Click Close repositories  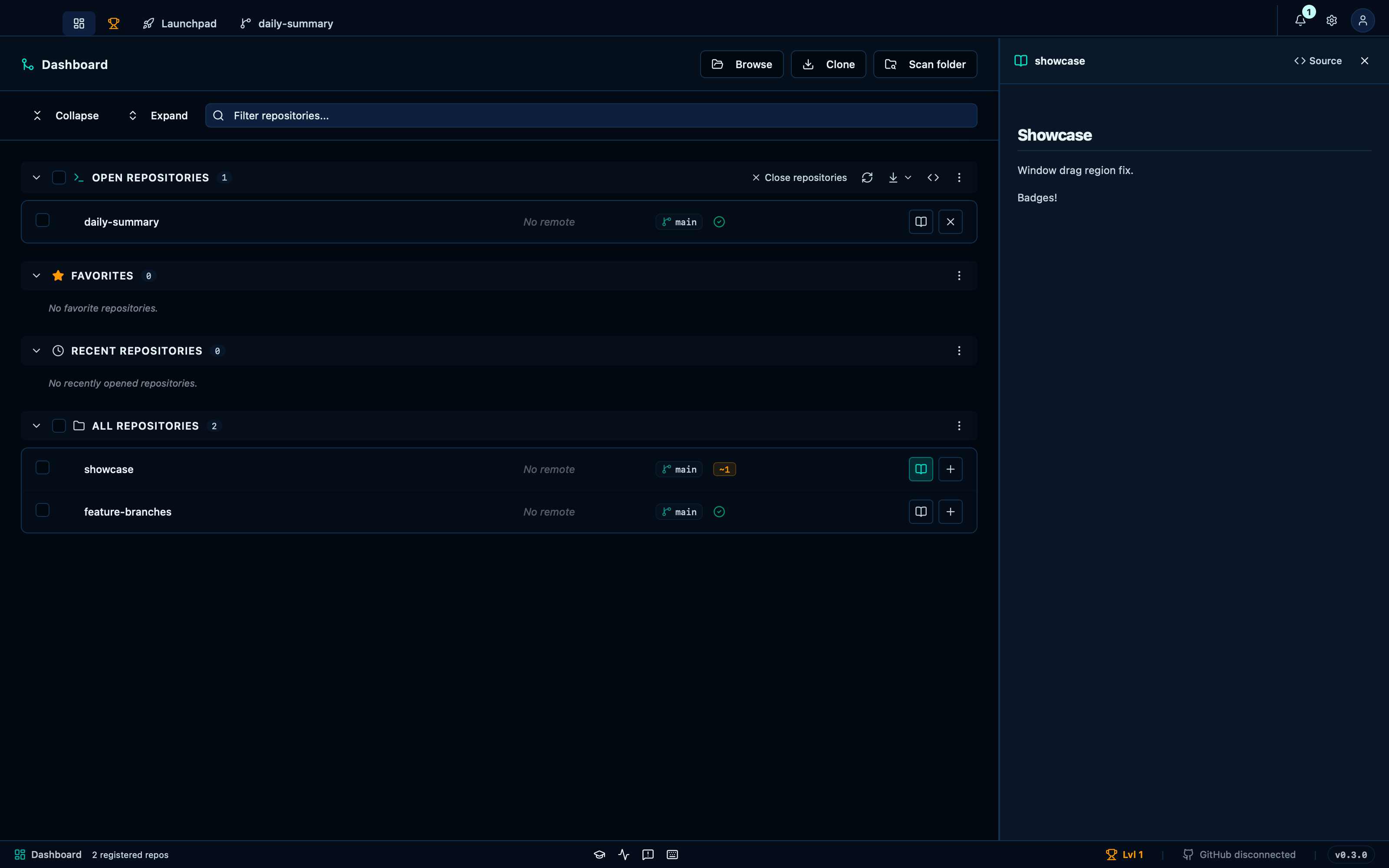pyautogui.click(x=800, y=178)
